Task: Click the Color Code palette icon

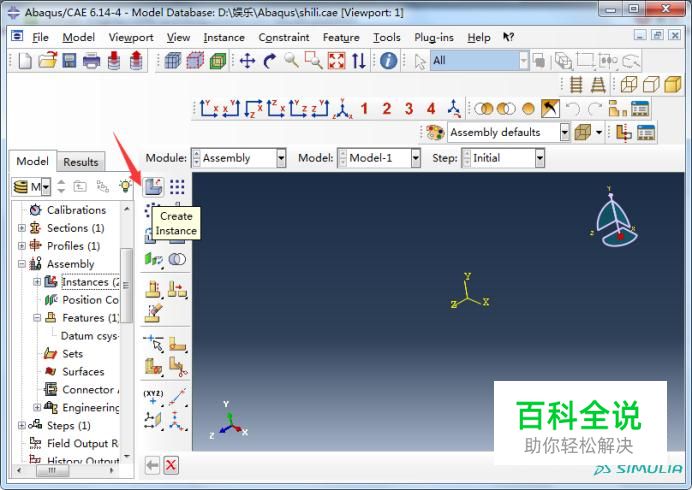Action: coord(435,132)
